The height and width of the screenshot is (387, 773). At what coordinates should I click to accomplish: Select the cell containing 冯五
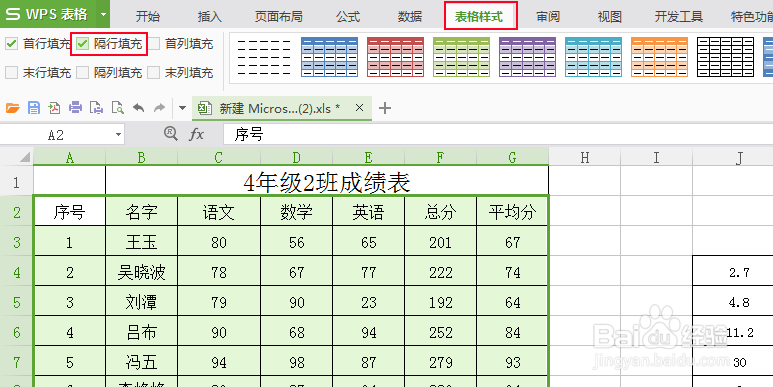[141, 362]
